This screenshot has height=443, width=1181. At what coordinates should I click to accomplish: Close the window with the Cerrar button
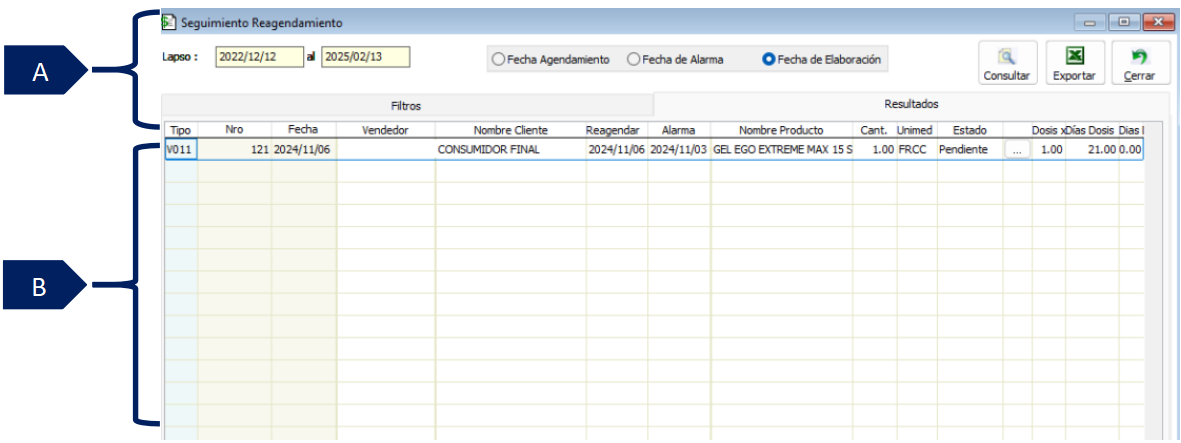click(x=1140, y=63)
